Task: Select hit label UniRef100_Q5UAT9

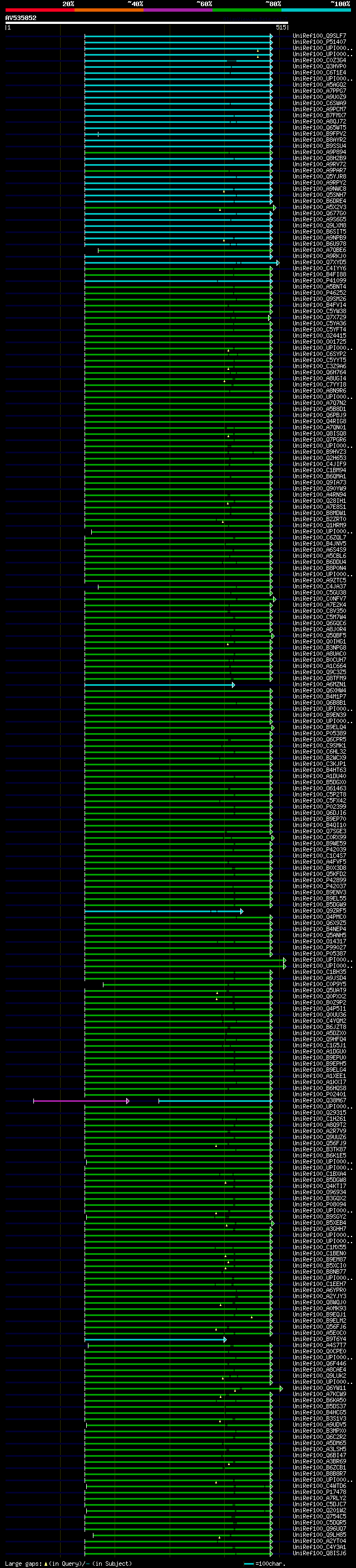Action: (x=319, y=990)
